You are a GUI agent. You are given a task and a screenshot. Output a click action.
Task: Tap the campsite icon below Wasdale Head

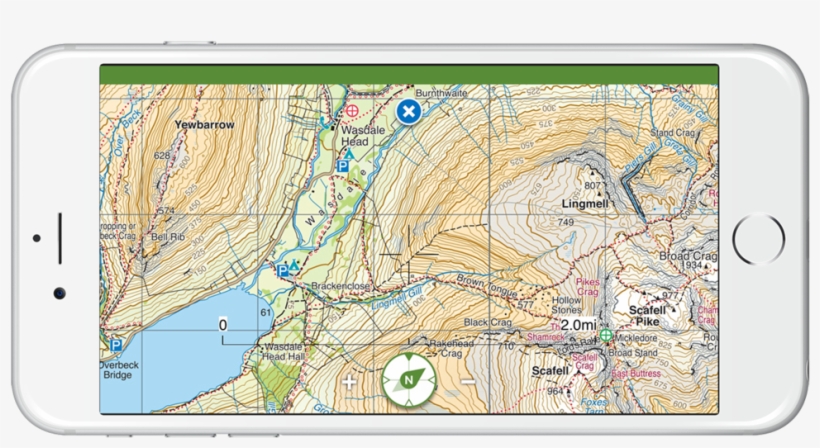pos(349,154)
